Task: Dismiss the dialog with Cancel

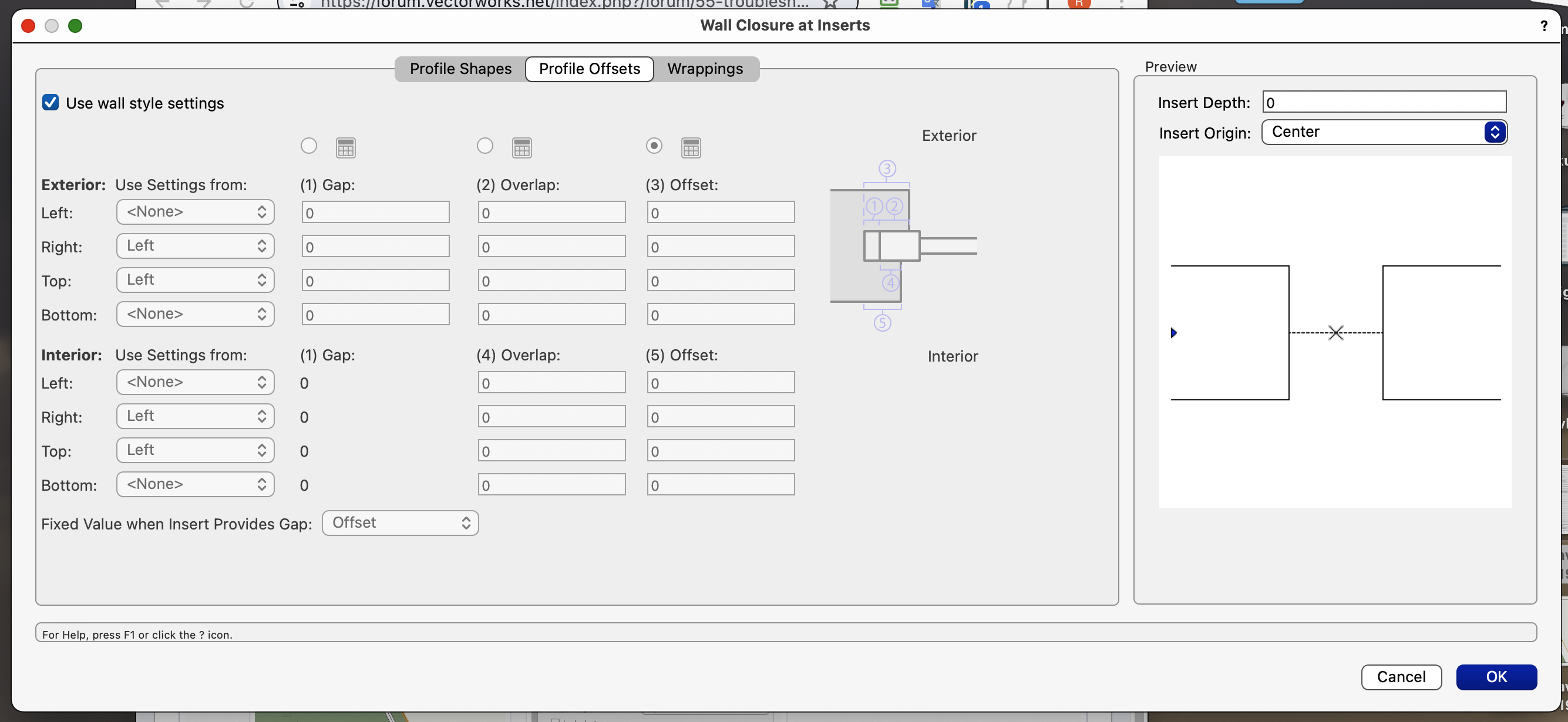Action: pyautogui.click(x=1401, y=676)
